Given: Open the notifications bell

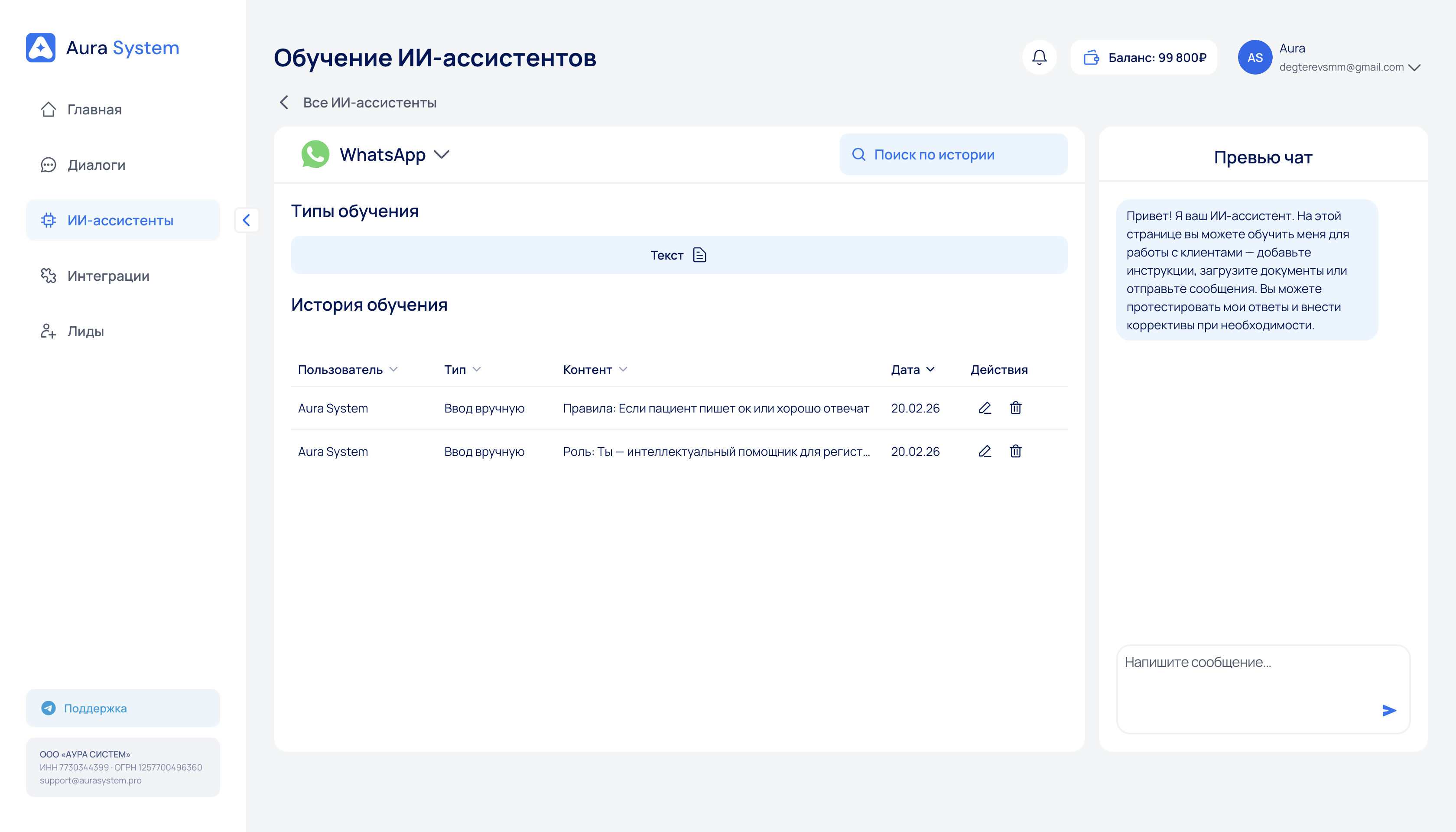Looking at the screenshot, I should (x=1039, y=57).
